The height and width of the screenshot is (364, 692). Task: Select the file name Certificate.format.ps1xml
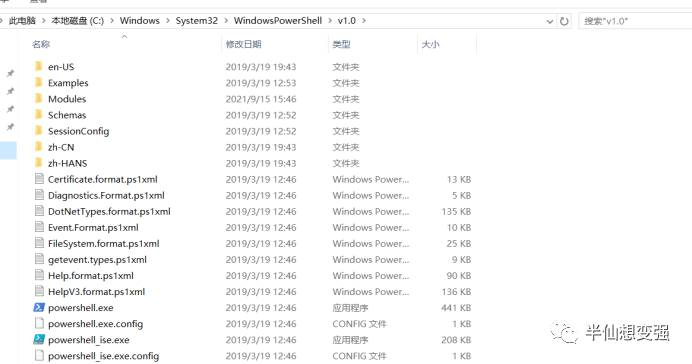click(x=102, y=179)
